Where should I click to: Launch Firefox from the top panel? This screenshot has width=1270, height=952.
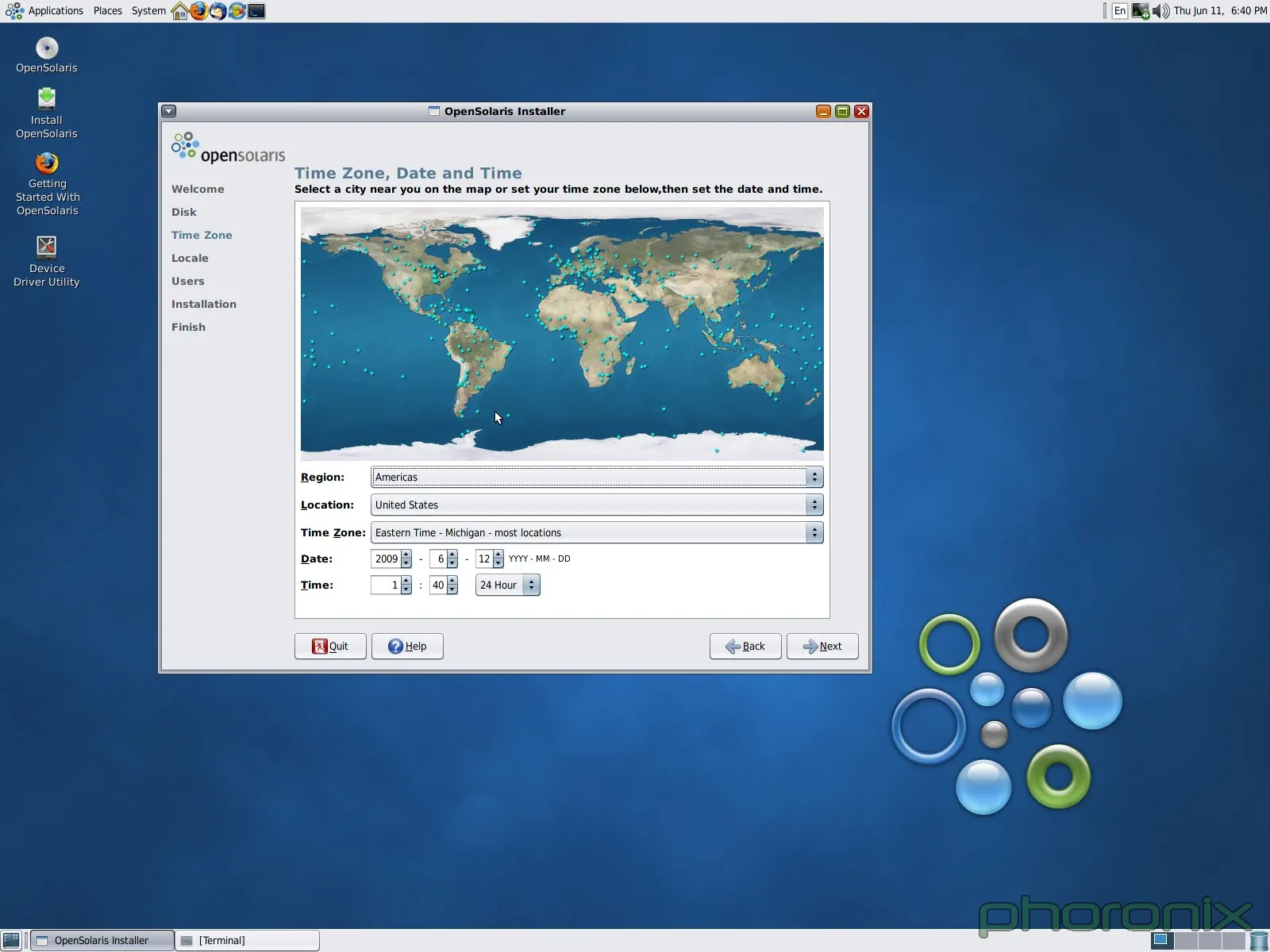pyautogui.click(x=199, y=11)
